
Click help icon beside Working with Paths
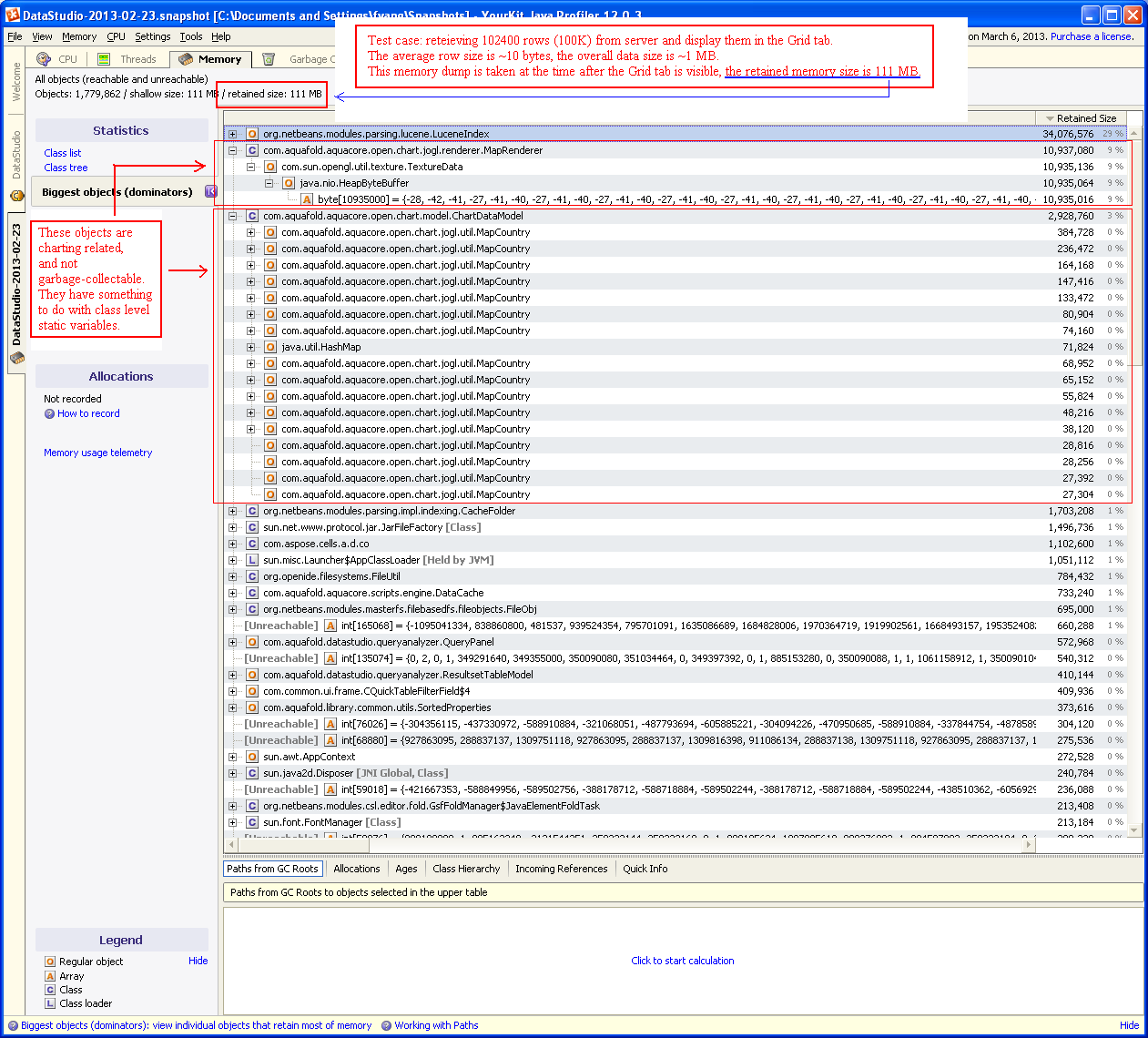tap(386, 1025)
